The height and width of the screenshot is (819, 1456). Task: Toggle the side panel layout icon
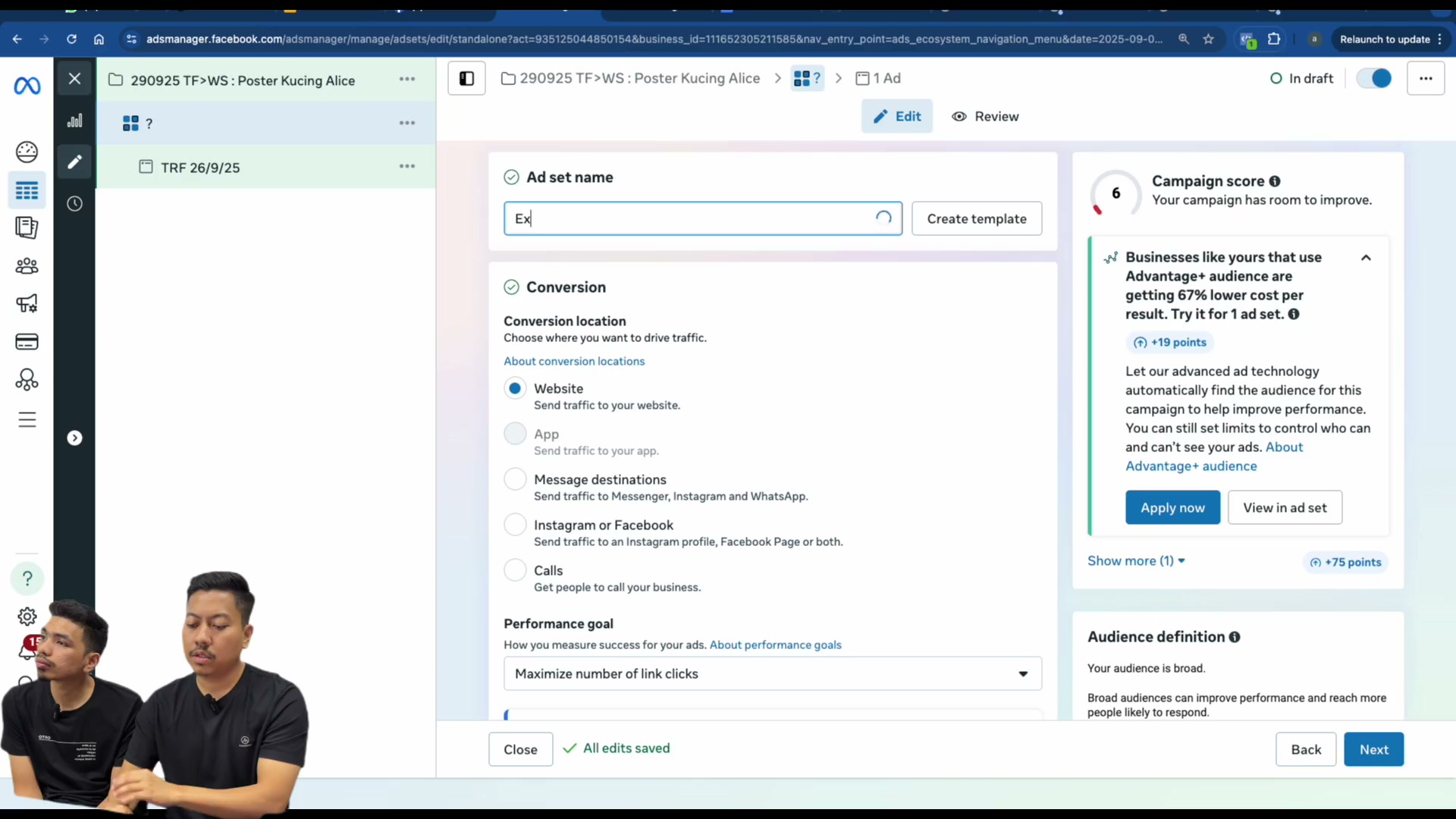point(466,78)
